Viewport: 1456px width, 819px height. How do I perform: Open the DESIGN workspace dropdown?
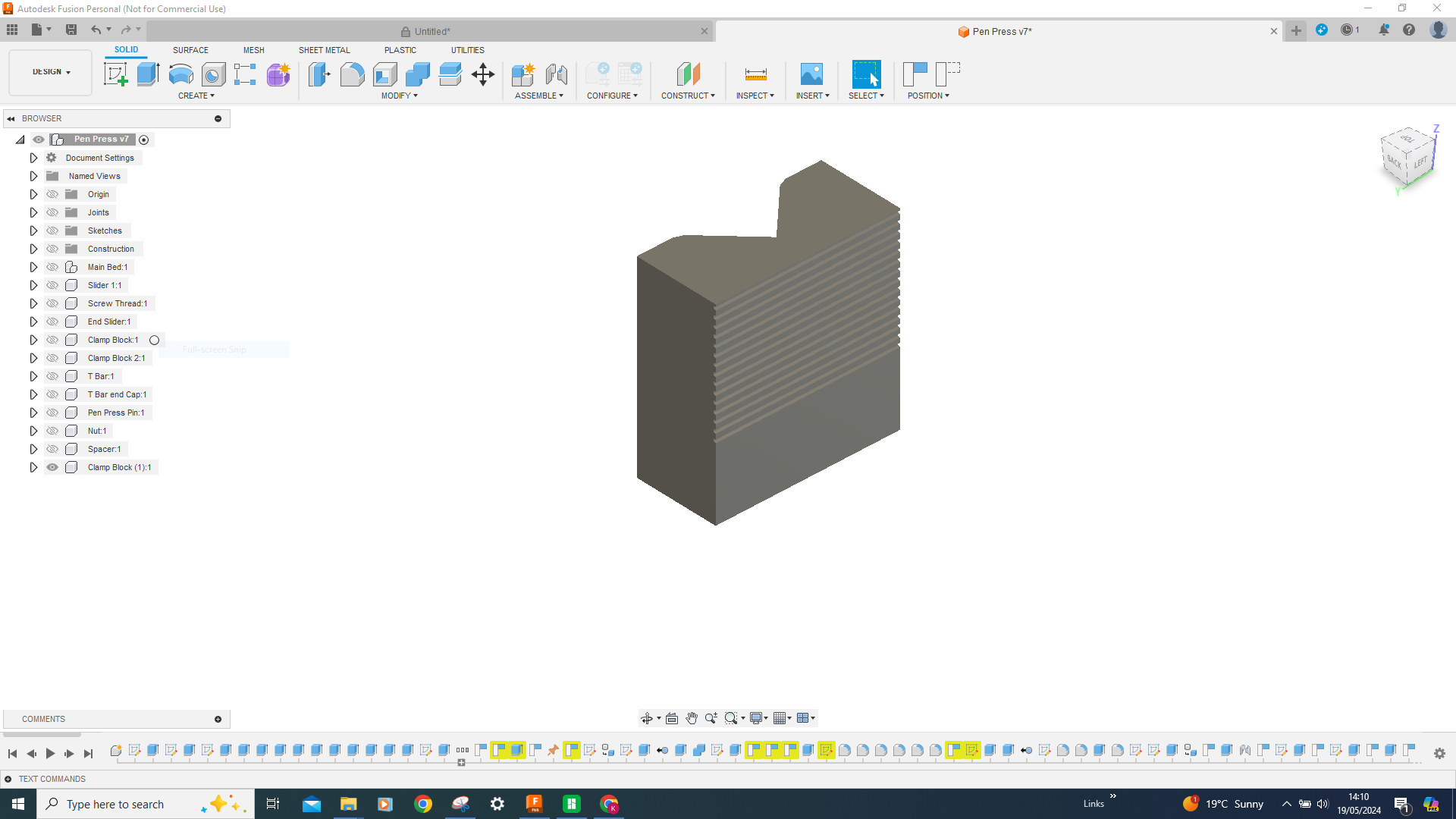pyautogui.click(x=51, y=72)
